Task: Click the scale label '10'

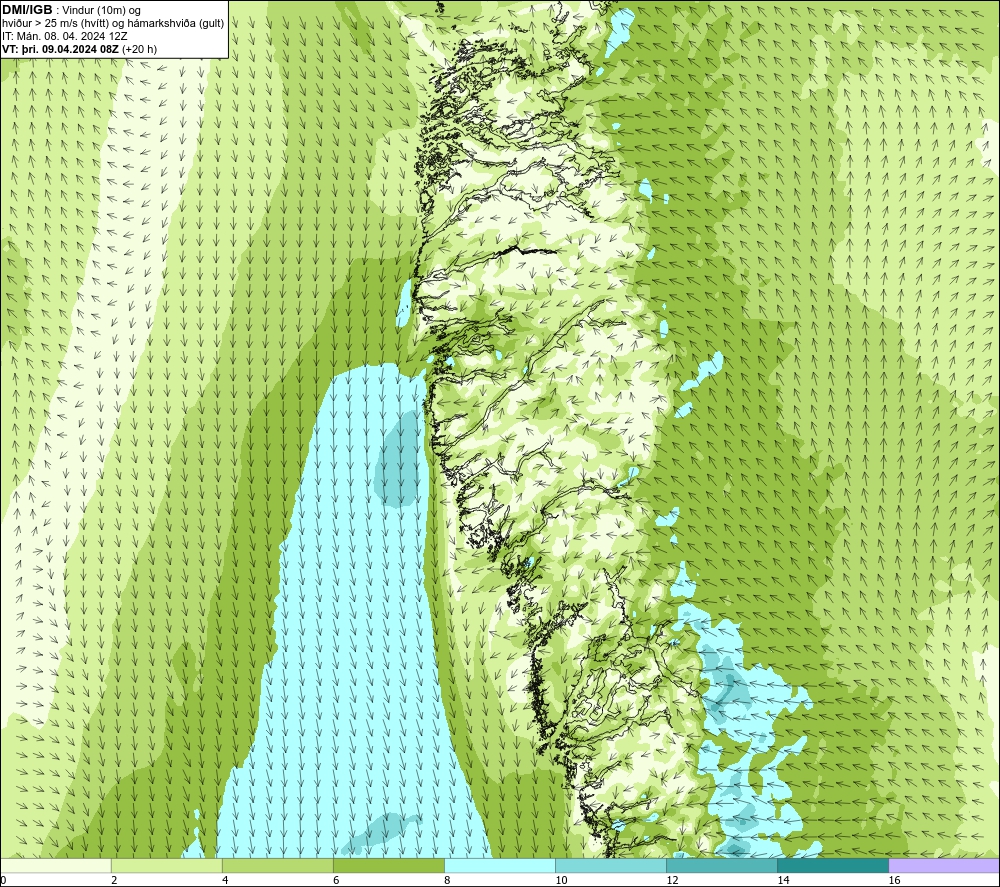Action: click(x=561, y=881)
